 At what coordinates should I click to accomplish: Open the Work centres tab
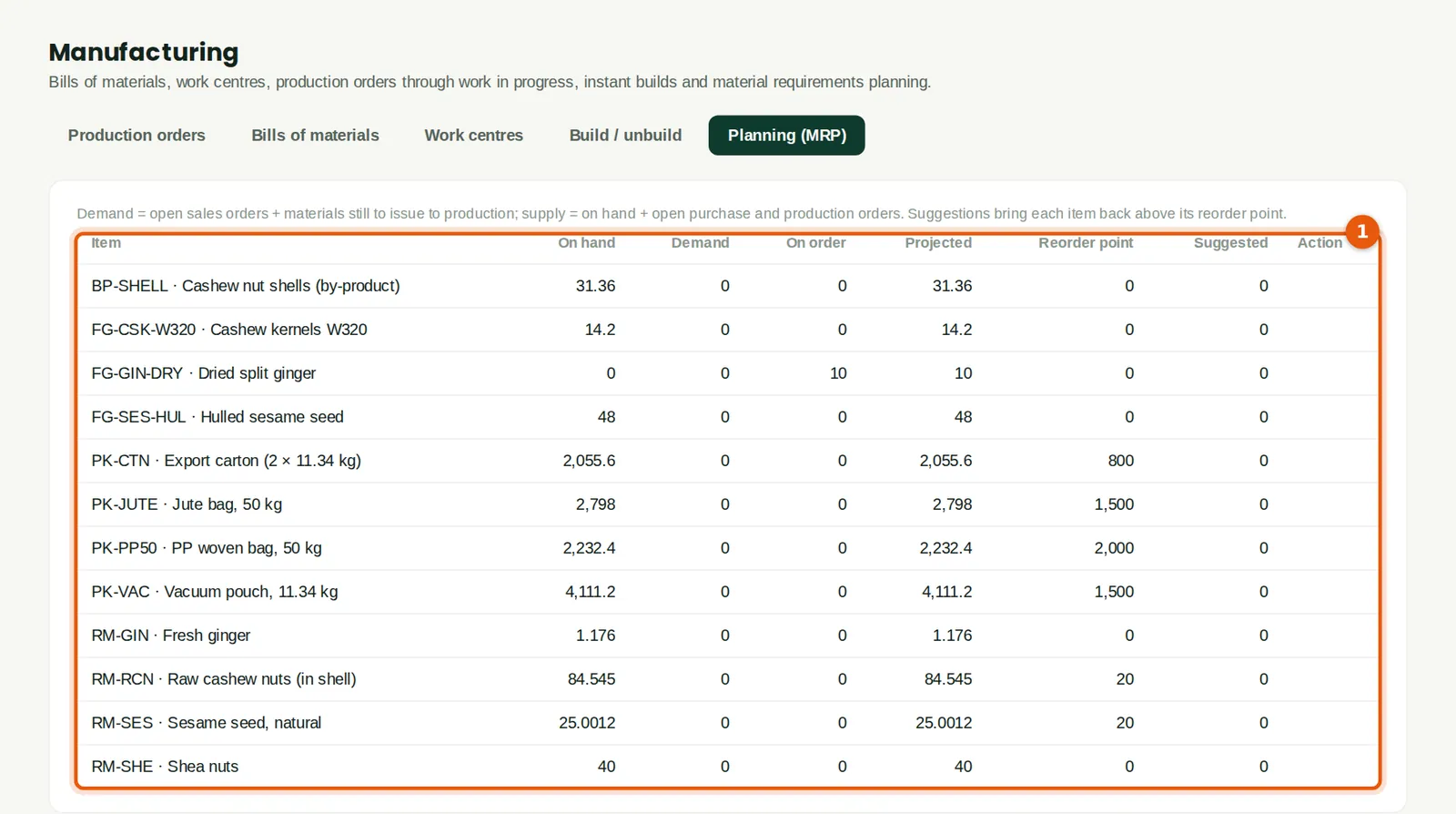[x=473, y=136]
